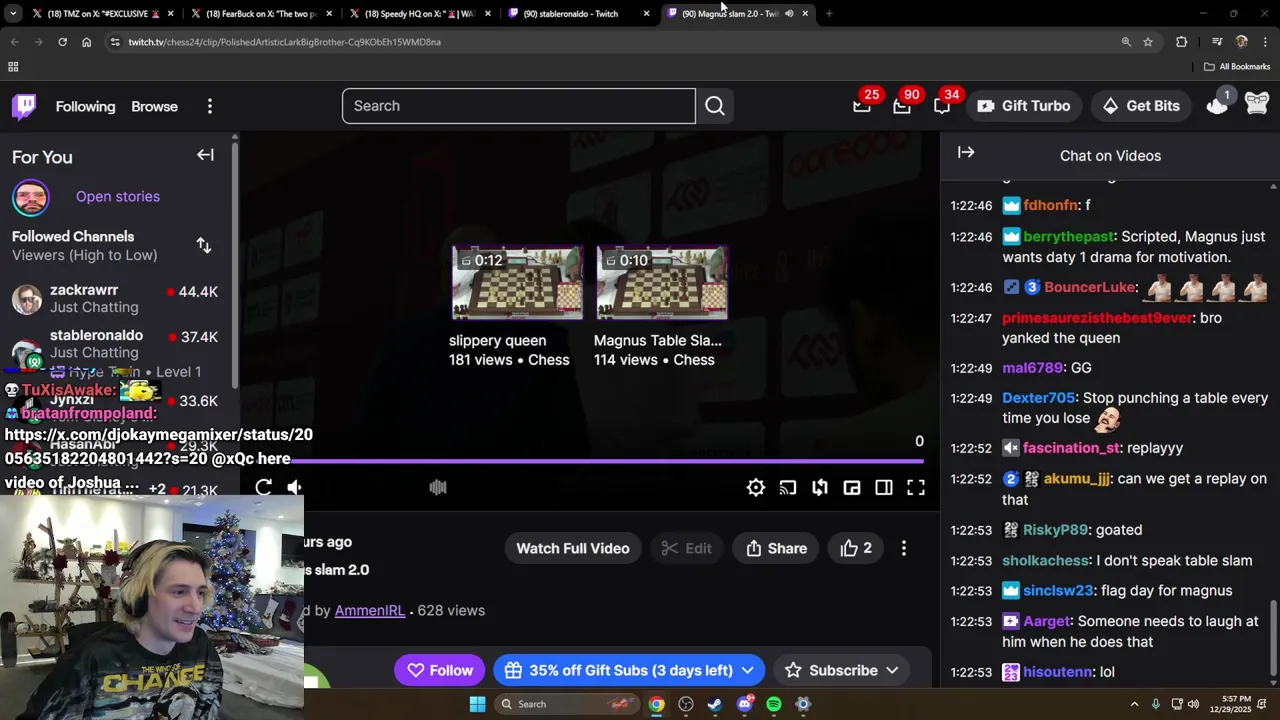The width and height of the screenshot is (1280, 720).
Task: Open the zoom magnifier in address bar
Action: click(1126, 42)
